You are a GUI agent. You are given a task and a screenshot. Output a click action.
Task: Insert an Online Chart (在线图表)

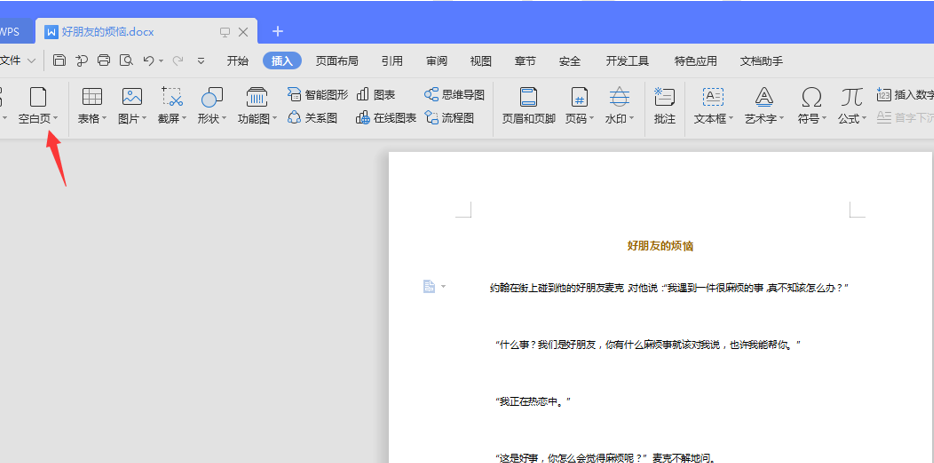[x=386, y=118]
